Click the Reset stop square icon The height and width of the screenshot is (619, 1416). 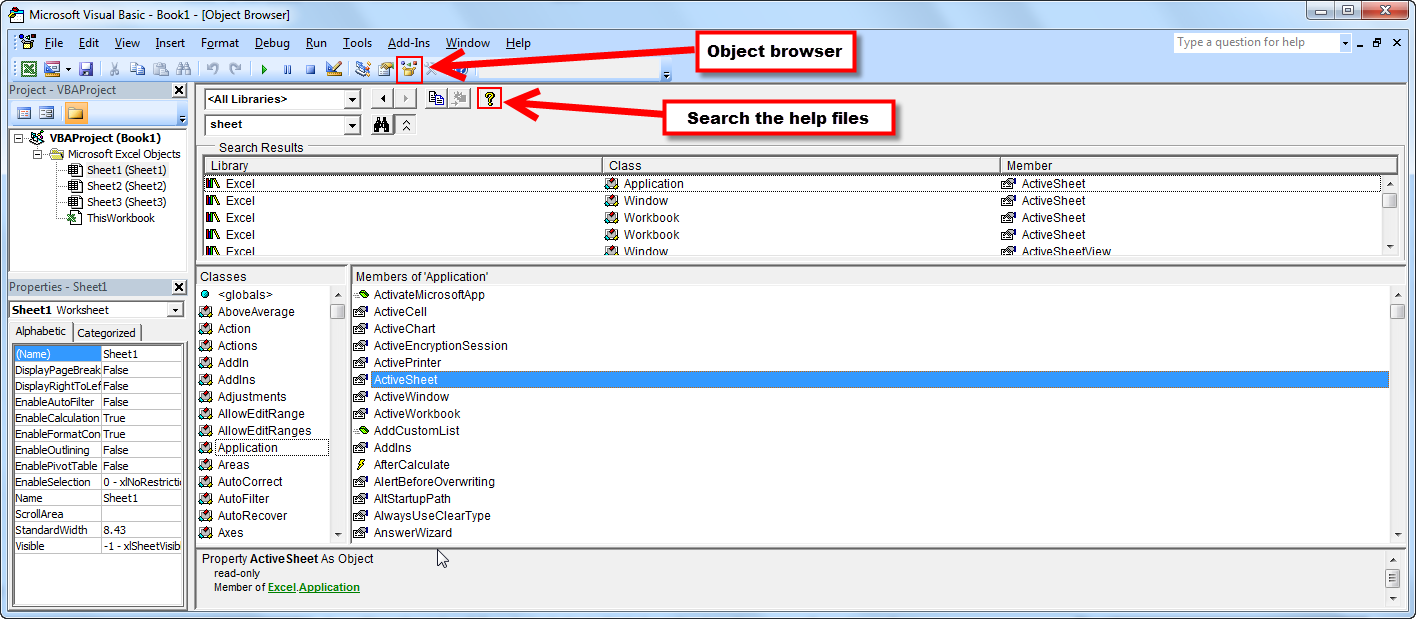(310, 69)
